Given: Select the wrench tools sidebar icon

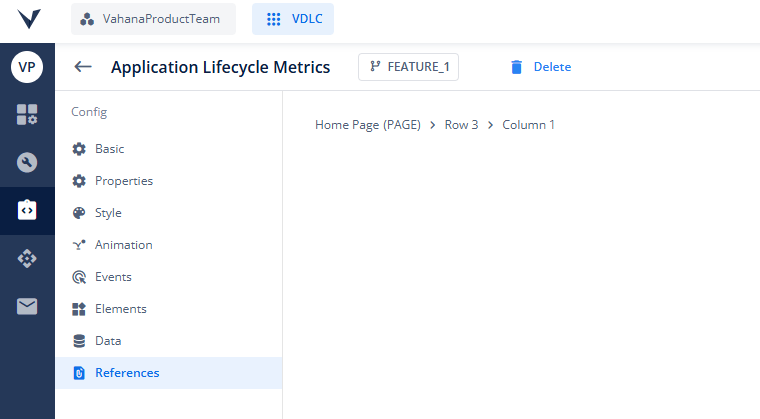Looking at the screenshot, I should (27, 162).
